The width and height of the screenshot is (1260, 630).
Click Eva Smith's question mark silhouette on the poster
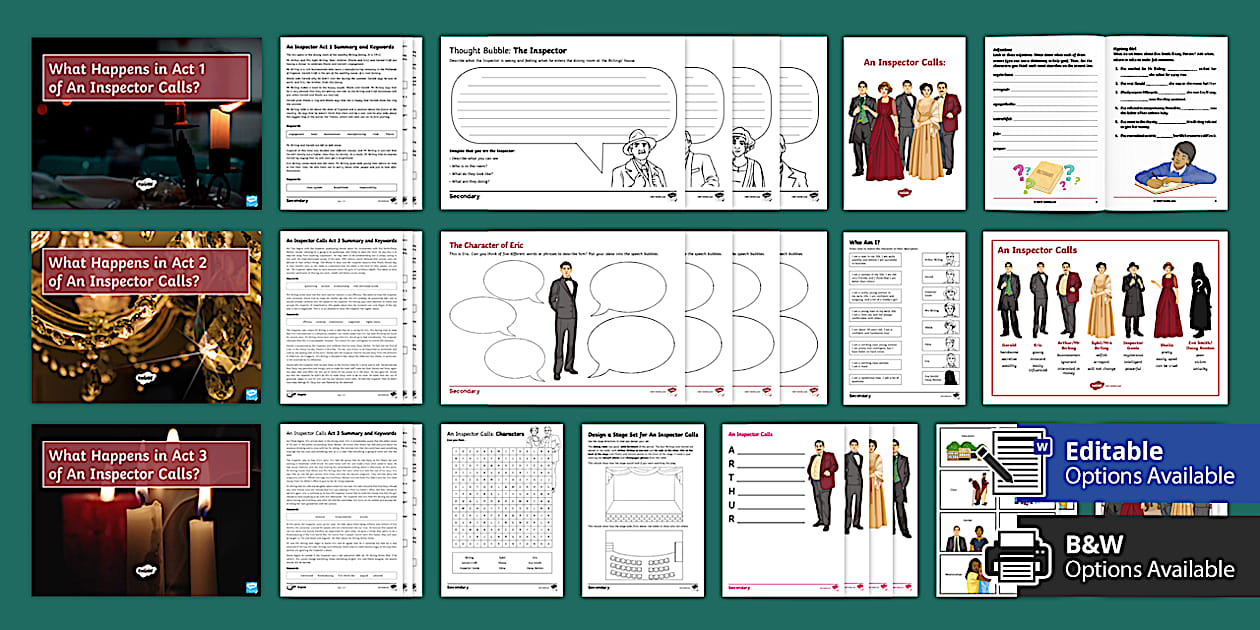pos(1199,283)
